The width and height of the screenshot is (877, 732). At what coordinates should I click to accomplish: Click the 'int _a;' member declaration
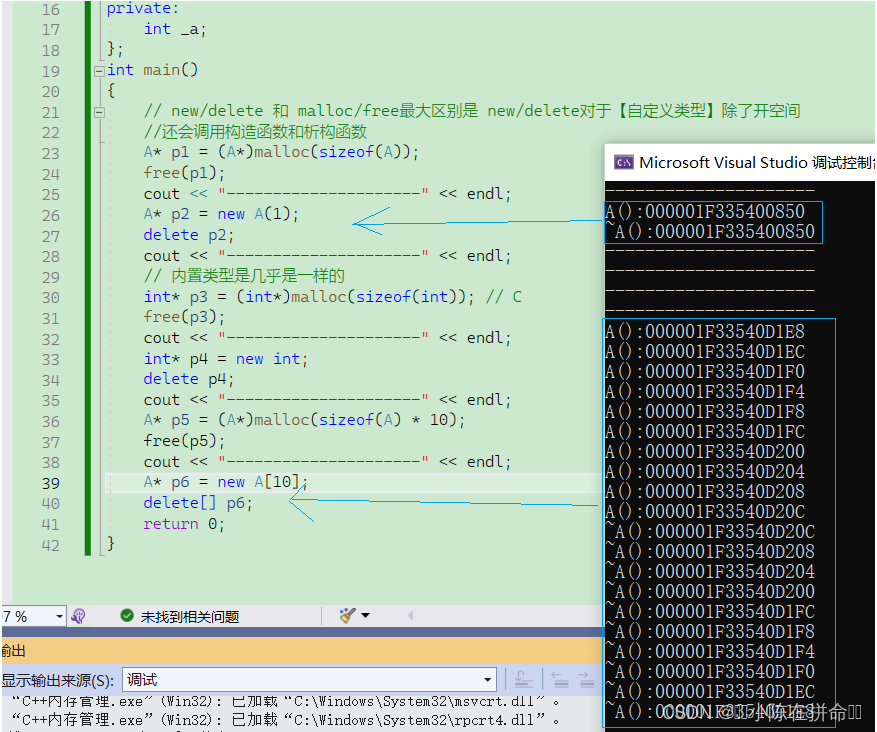tap(175, 29)
